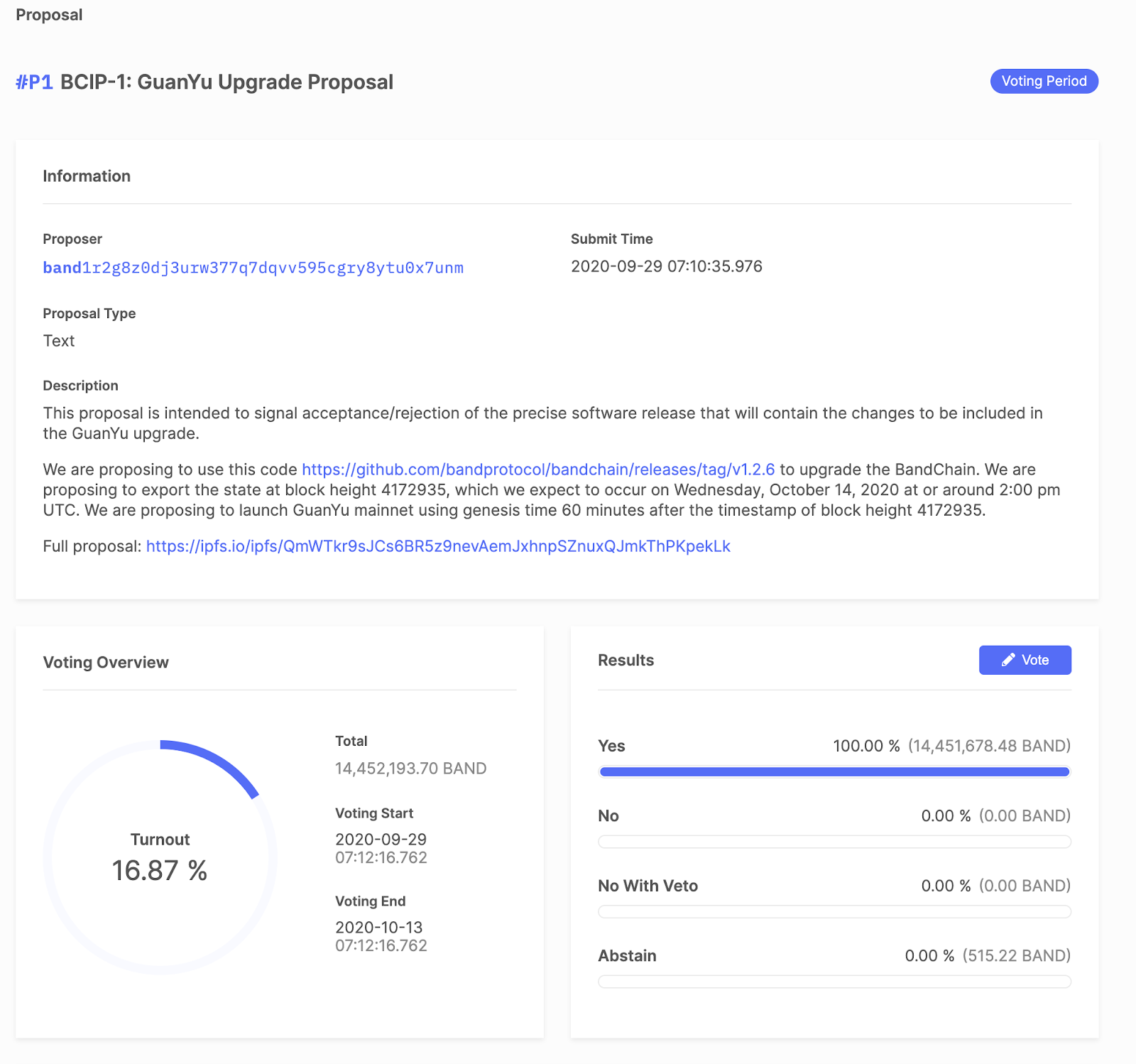1136x1064 pixels.
Task: Click the Voting Period status badge
Action: [1044, 81]
